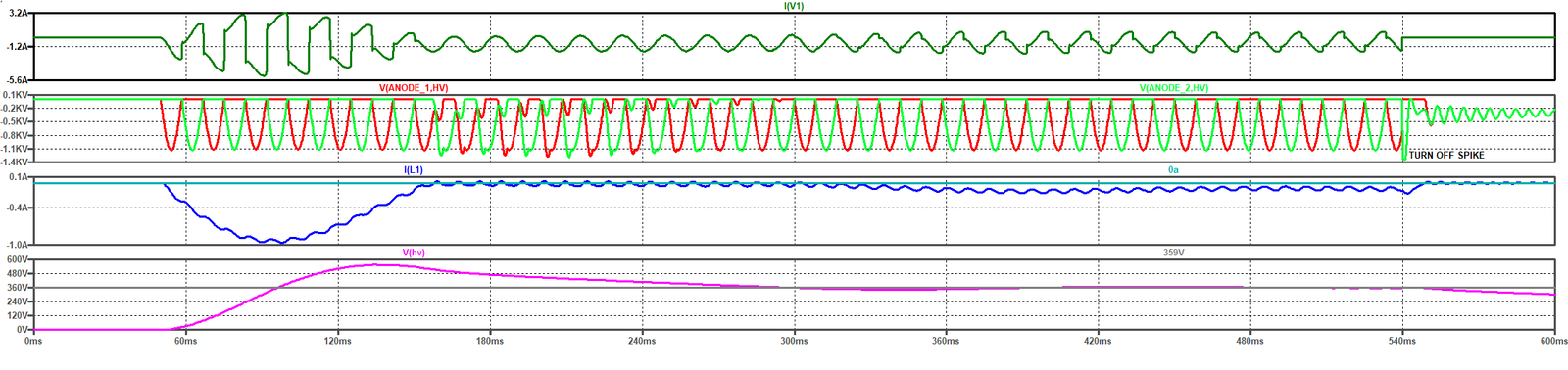The image size is (1568, 370).
Task: Click the 3.2A vertical axis value
Action: point(19,14)
